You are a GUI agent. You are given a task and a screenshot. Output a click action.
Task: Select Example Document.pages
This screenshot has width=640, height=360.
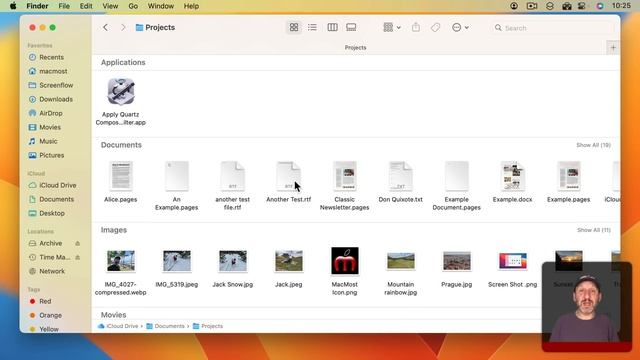click(456, 176)
